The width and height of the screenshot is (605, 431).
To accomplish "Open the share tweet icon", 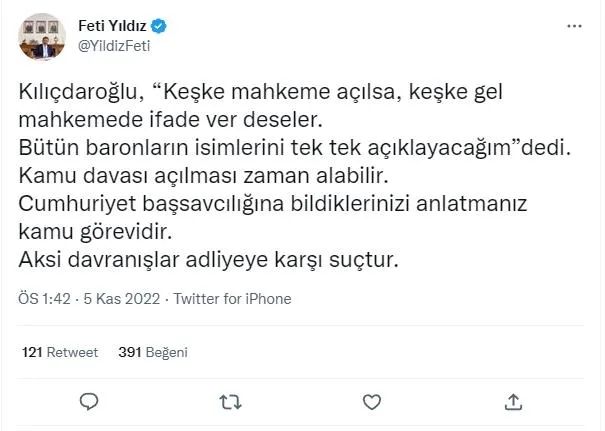I will tap(513, 402).
